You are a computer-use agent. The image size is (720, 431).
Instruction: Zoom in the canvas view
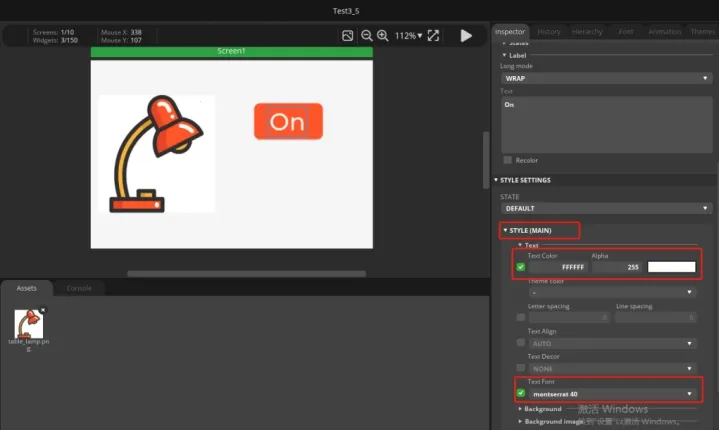(382, 35)
